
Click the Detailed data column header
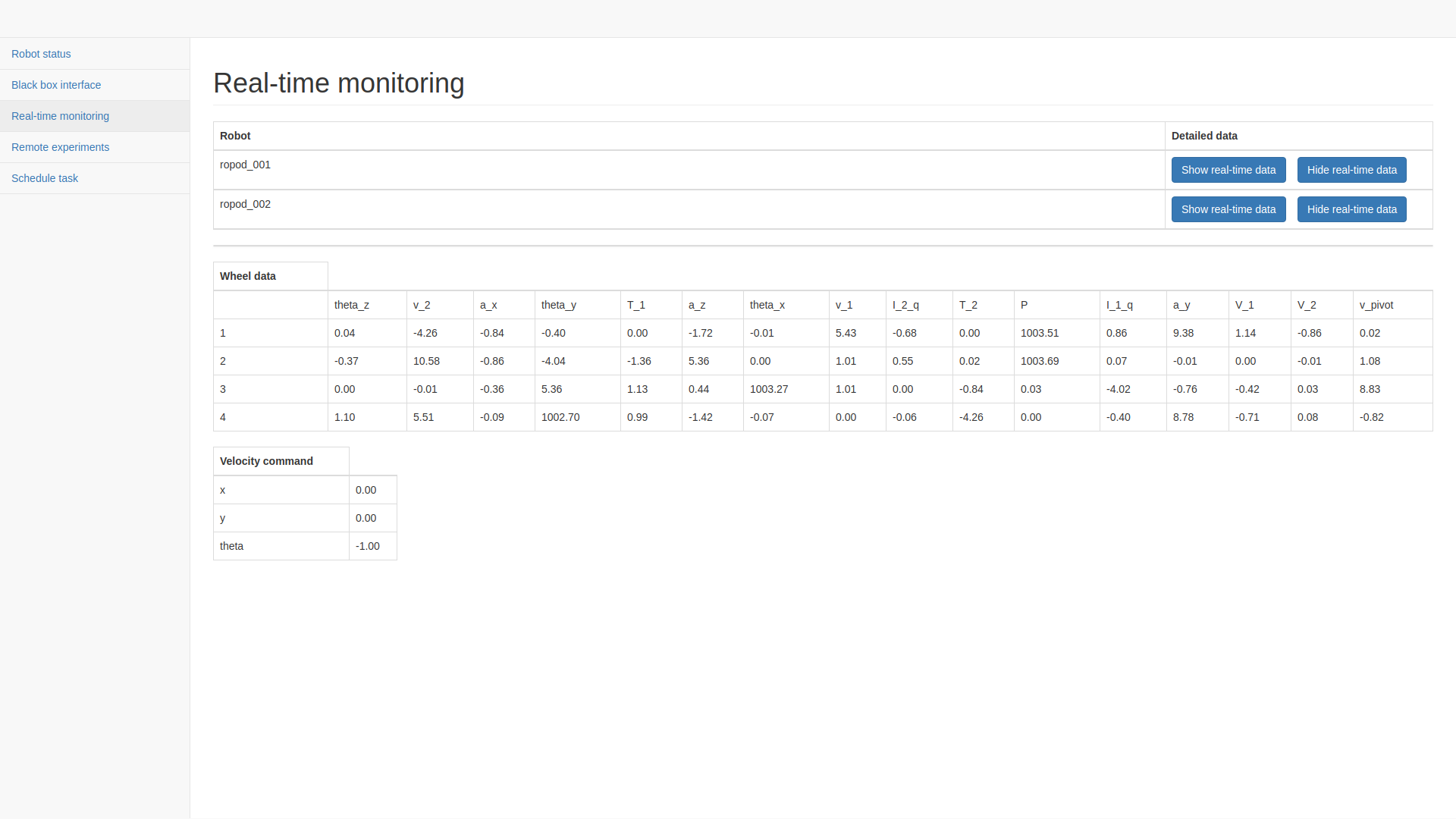pyautogui.click(x=1204, y=136)
